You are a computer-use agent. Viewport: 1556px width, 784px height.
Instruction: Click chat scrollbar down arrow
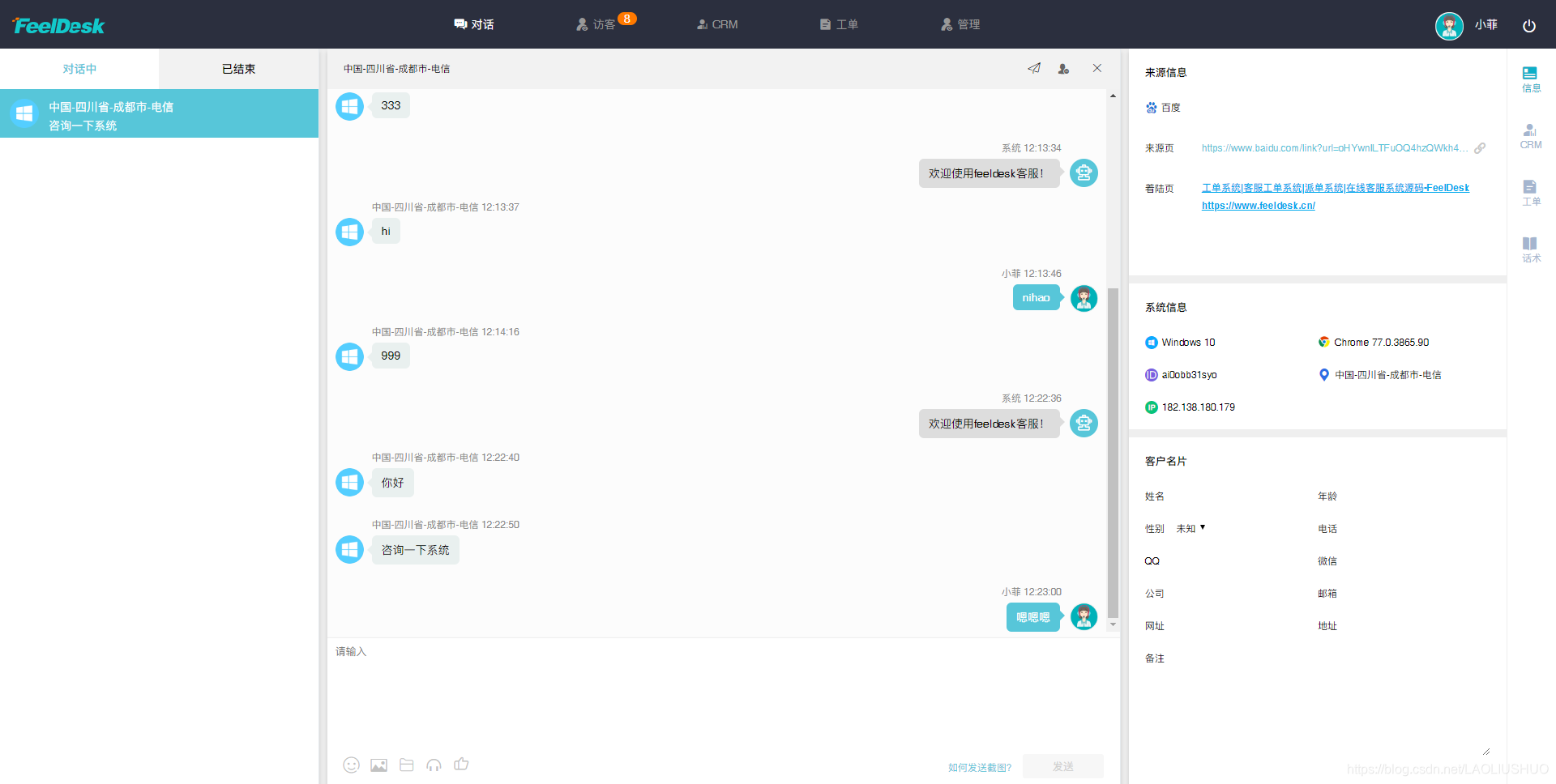tap(1113, 624)
